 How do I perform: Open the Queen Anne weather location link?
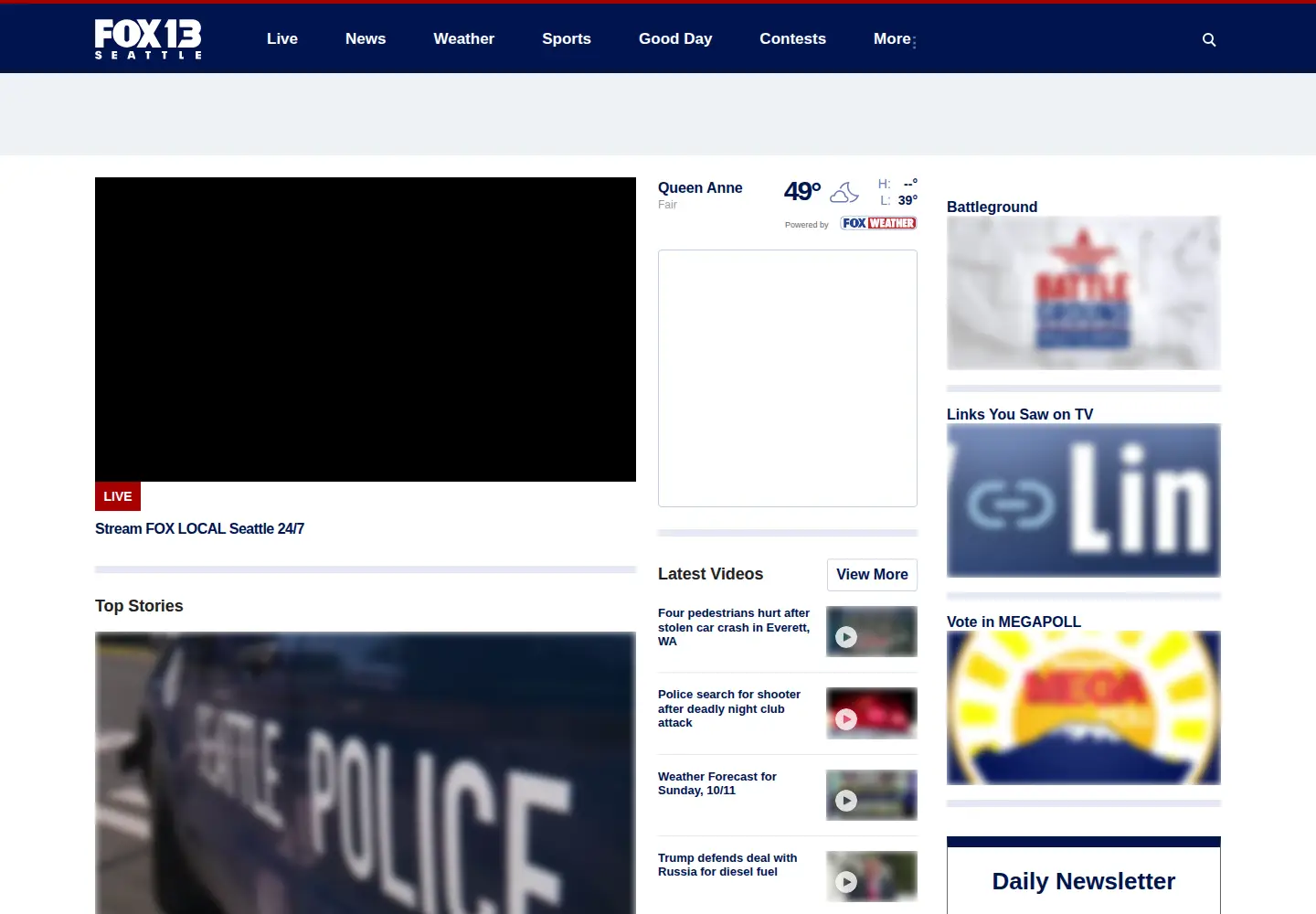700,187
